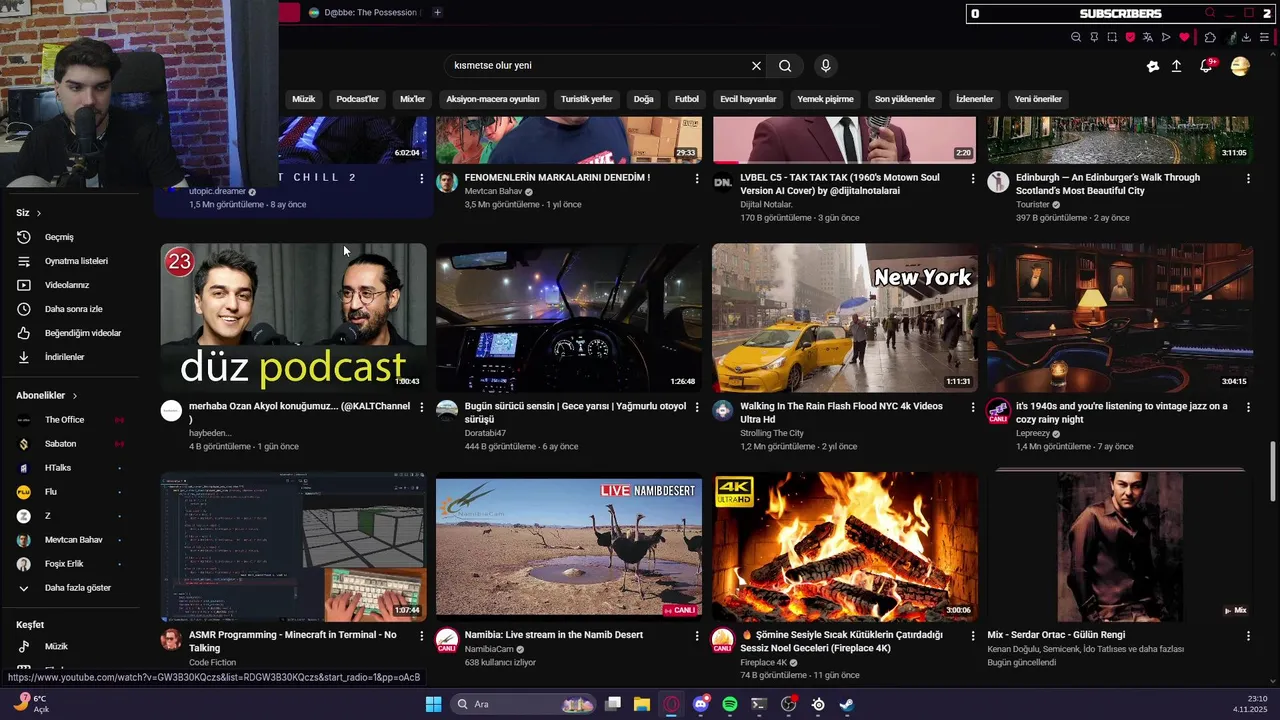Select the Yemek pişirme chip
The width and height of the screenshot is (1280, 720).
(x=825, y=99)
